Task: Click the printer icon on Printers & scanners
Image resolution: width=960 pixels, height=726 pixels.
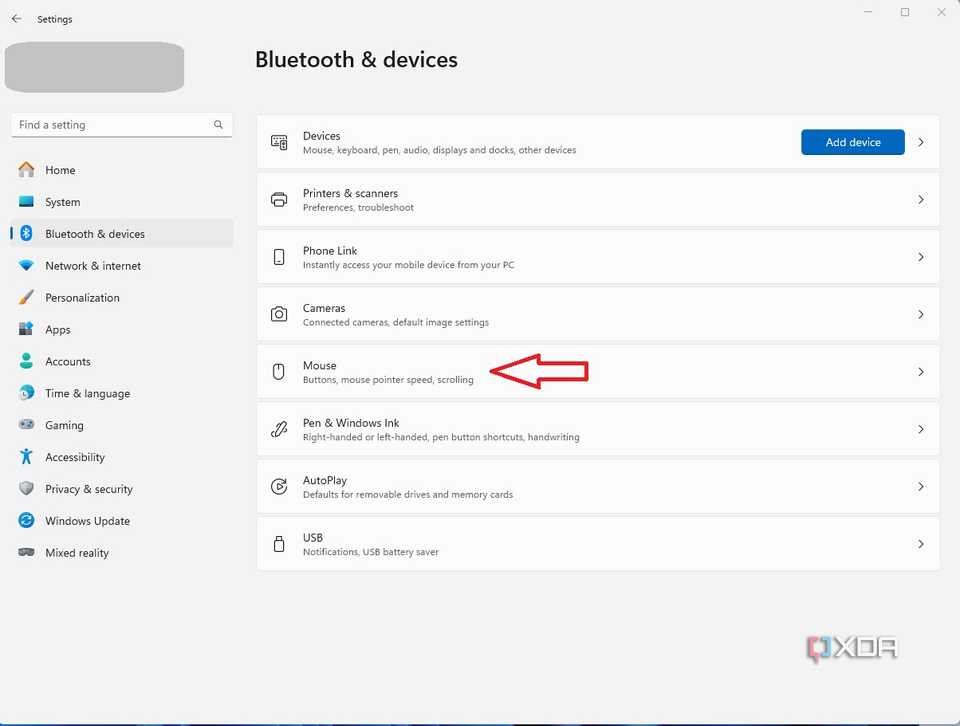Action: pos(279,200)
